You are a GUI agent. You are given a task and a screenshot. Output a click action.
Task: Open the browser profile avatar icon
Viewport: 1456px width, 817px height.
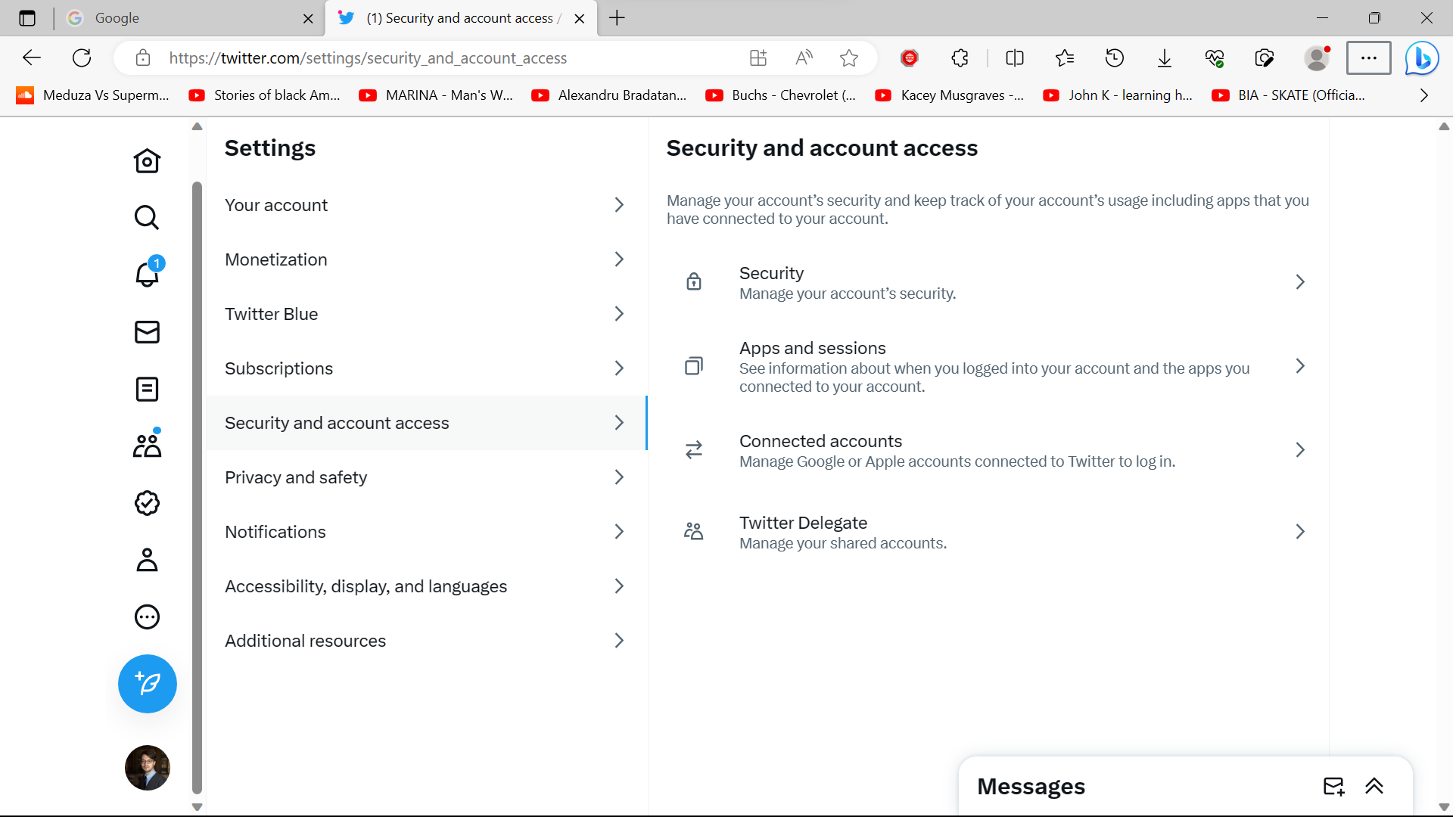(1317, 58)
